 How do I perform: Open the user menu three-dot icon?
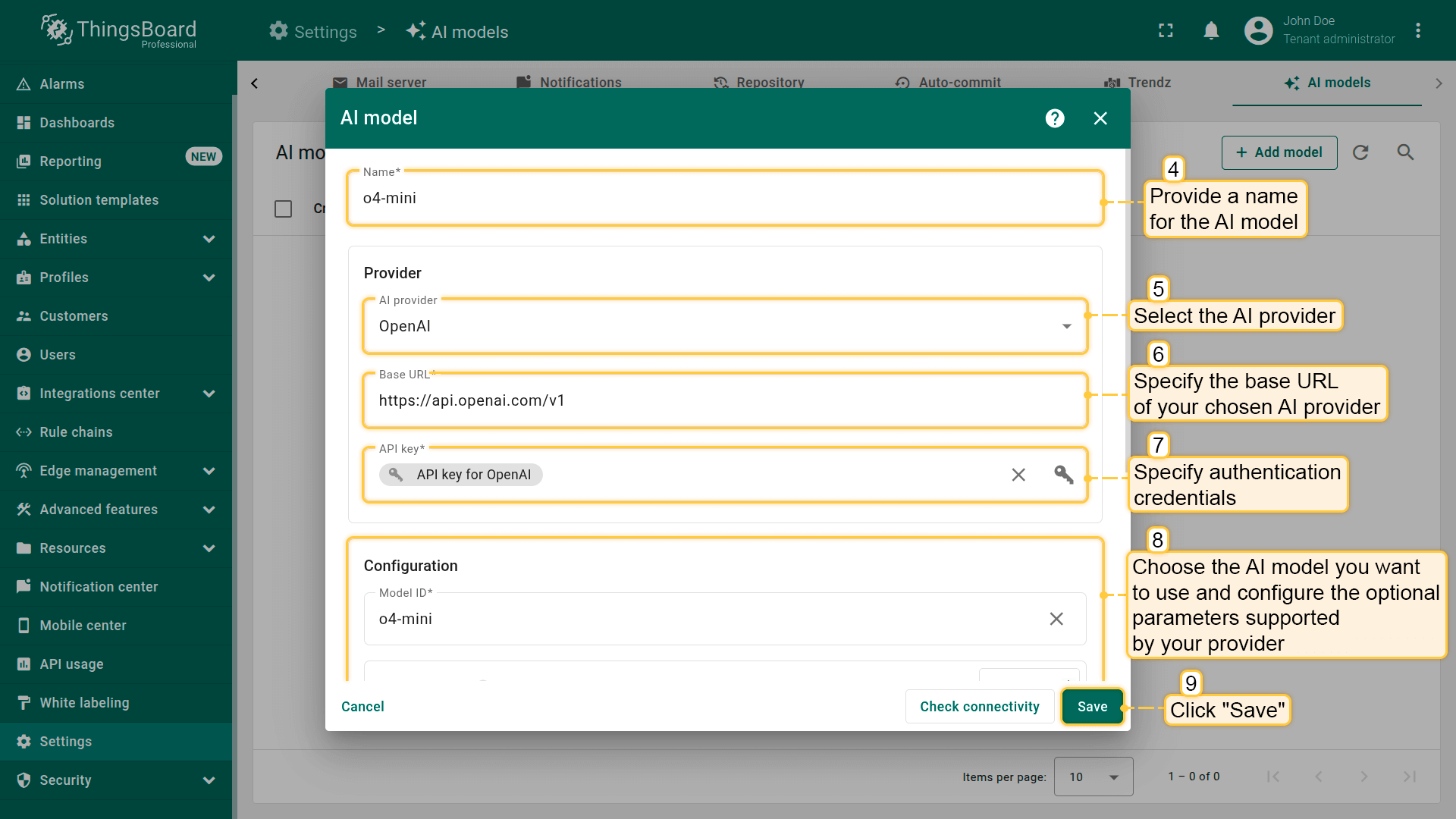[1417, 30]
